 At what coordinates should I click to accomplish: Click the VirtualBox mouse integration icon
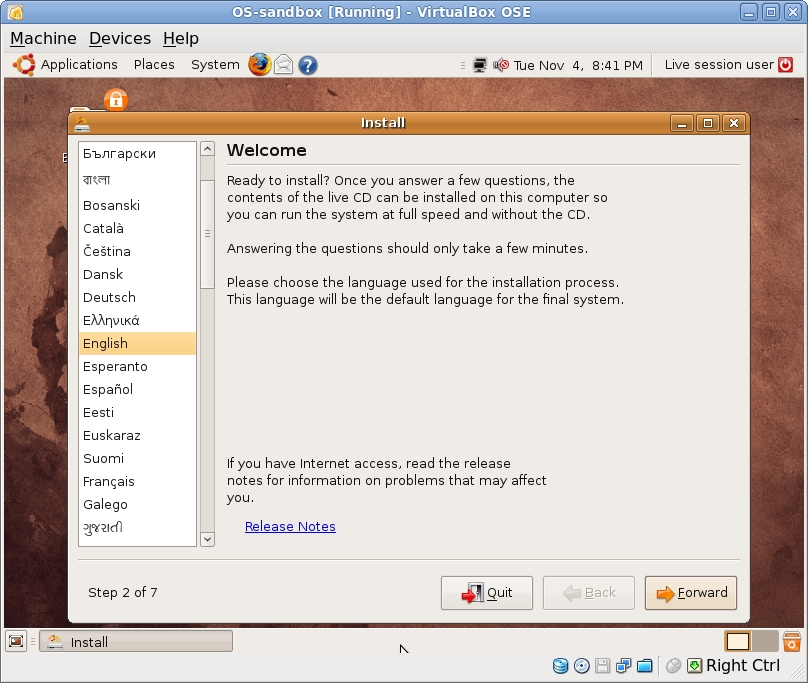[x=673, y=666]
